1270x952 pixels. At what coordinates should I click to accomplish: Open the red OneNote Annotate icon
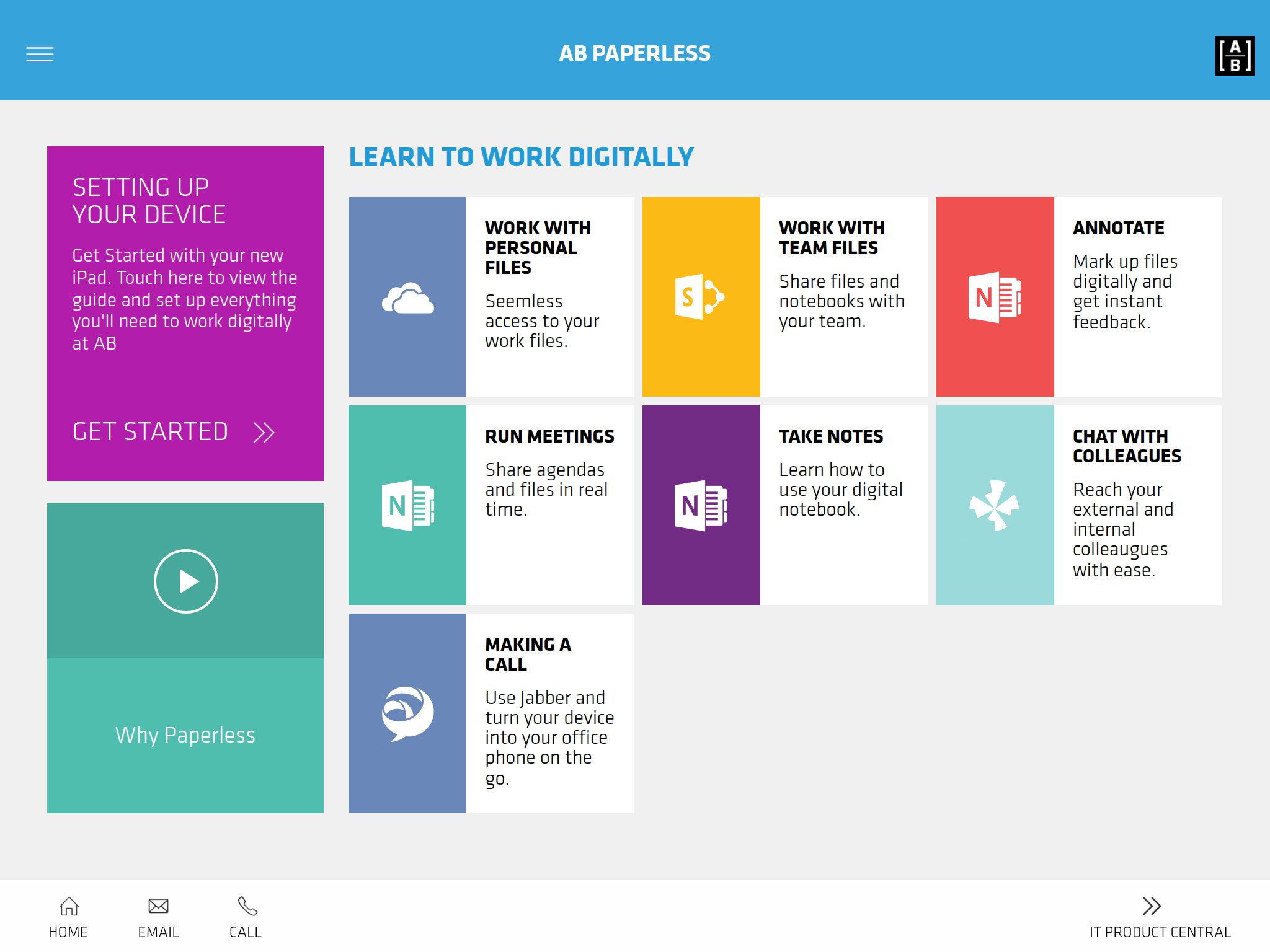click(x=995, y=297)
